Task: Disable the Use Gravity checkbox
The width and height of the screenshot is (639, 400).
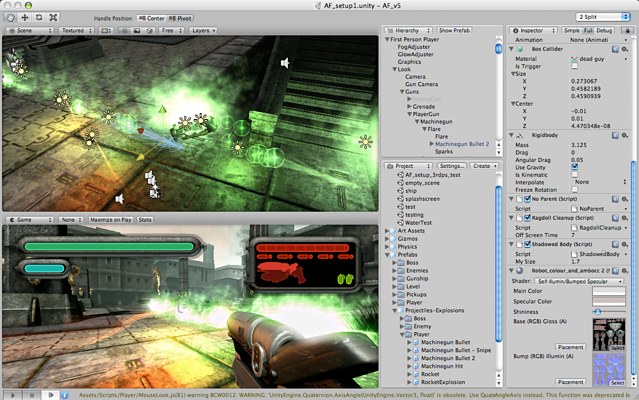Action: pyautogui.click(x=575, y=167)
